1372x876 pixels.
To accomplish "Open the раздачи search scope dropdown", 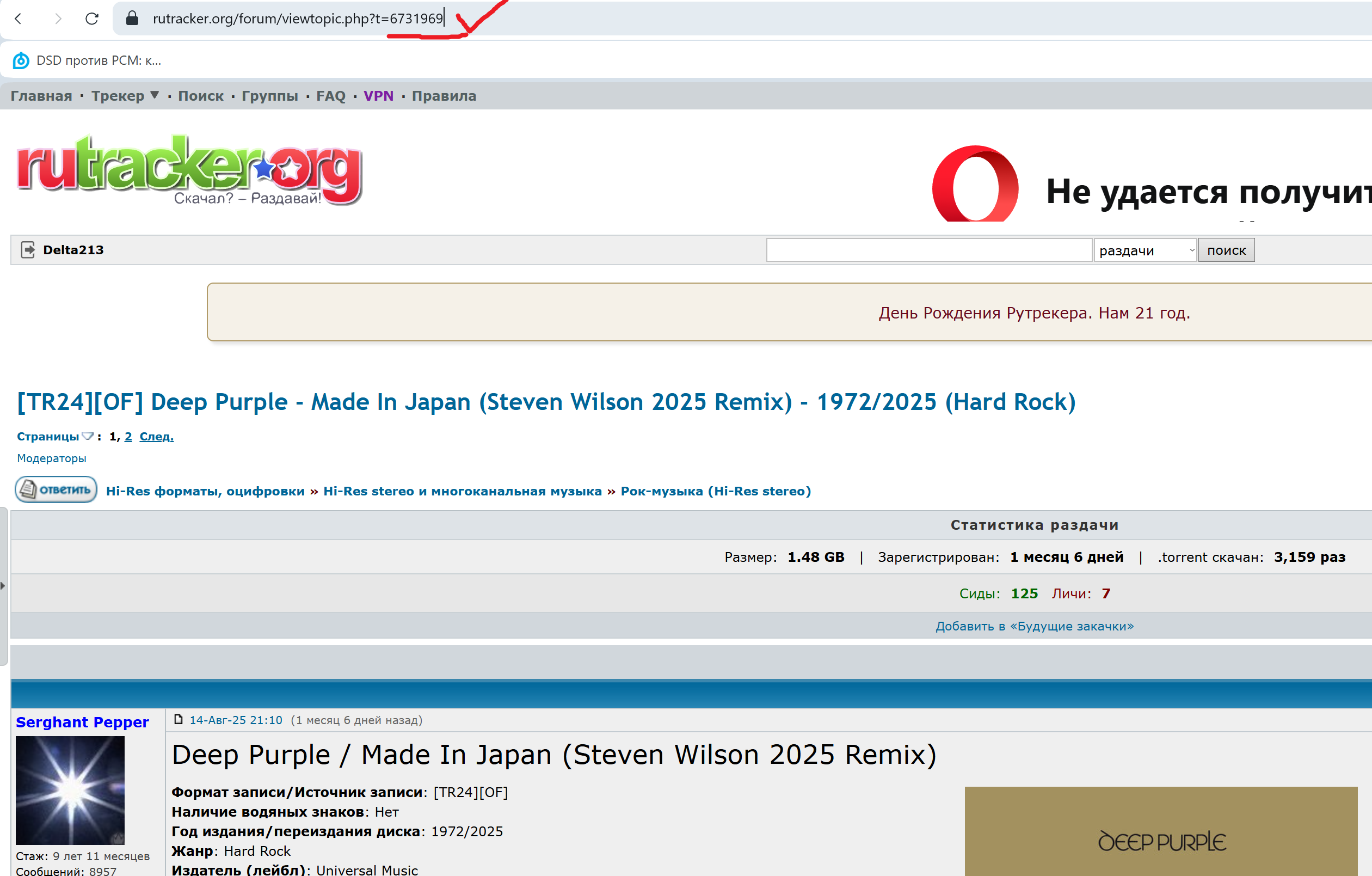I will click(1145, 250).
